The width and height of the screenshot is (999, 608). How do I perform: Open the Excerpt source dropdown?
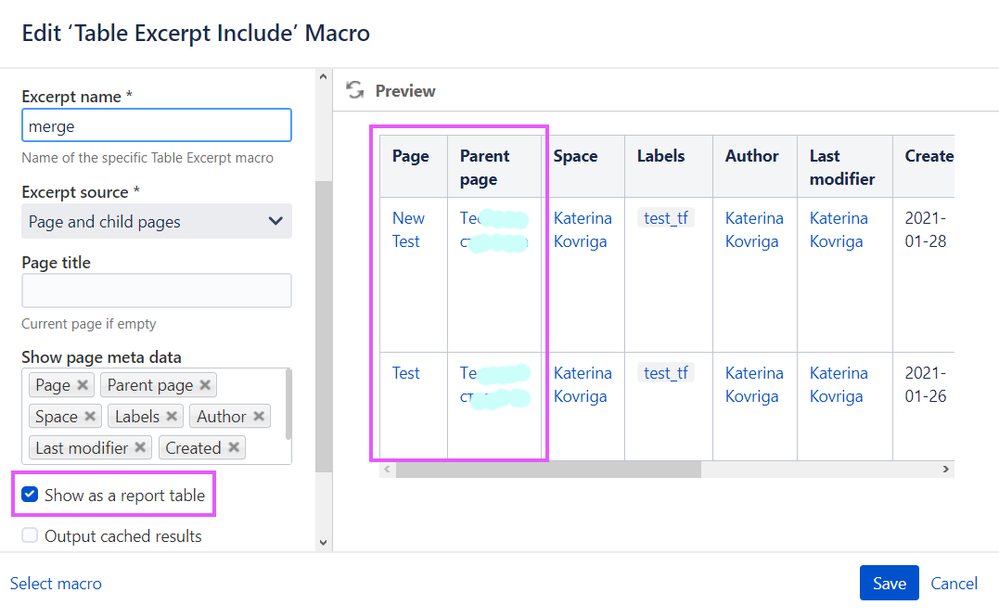[156, 222]
